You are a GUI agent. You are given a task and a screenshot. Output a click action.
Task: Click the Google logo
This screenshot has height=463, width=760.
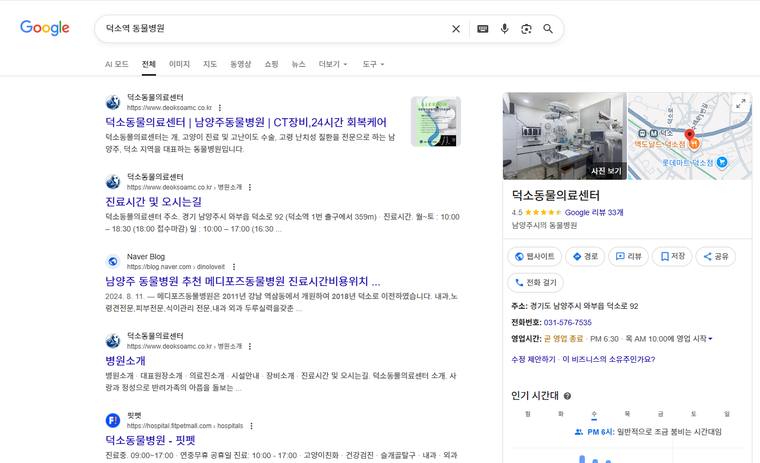click(45, 28)
